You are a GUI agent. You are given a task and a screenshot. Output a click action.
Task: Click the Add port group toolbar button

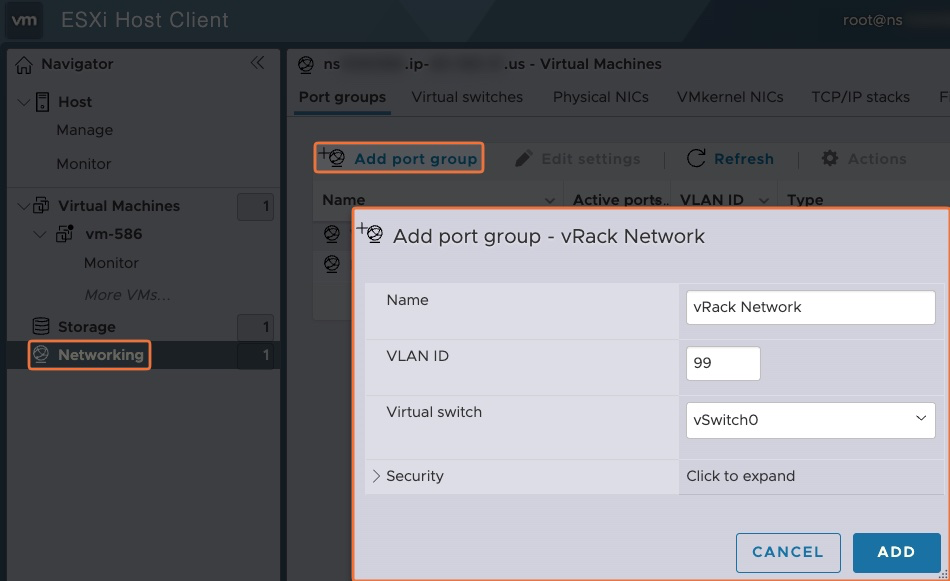pyautogui.click(x=399, y=158)
